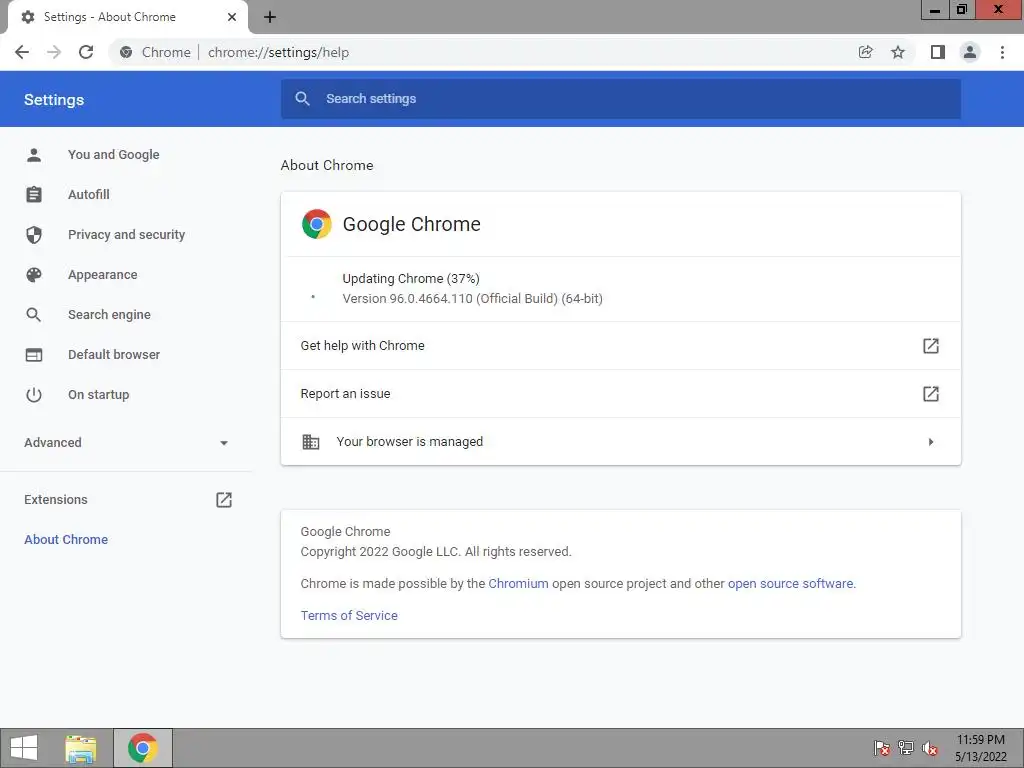Click the Action Center flag tray icon
1024x768 pixels.
tap(882, 748)
